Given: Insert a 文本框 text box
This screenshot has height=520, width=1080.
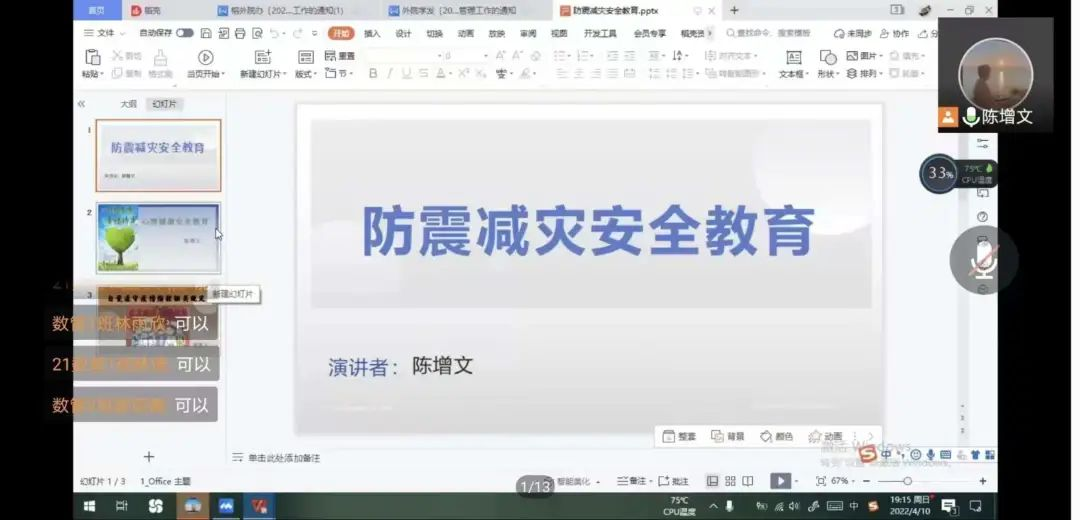Looking at the screenshot, I should (793, 57).
